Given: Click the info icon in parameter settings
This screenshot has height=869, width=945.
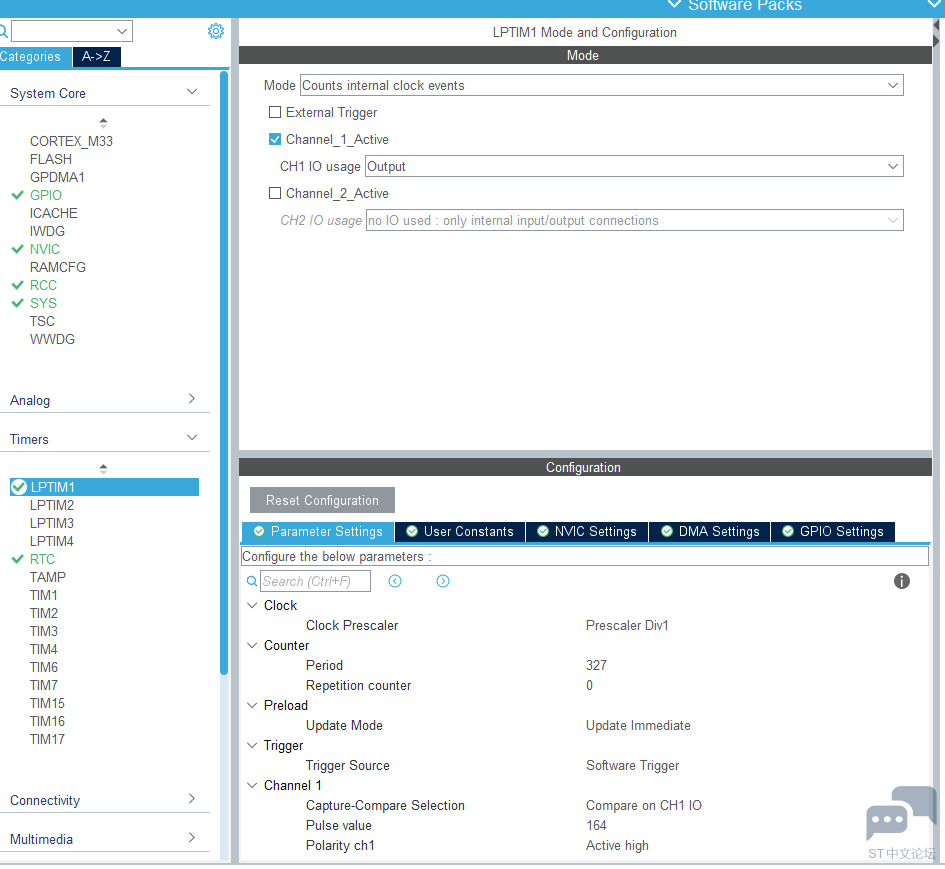Looking at the screenshot, I should point(901,581).
